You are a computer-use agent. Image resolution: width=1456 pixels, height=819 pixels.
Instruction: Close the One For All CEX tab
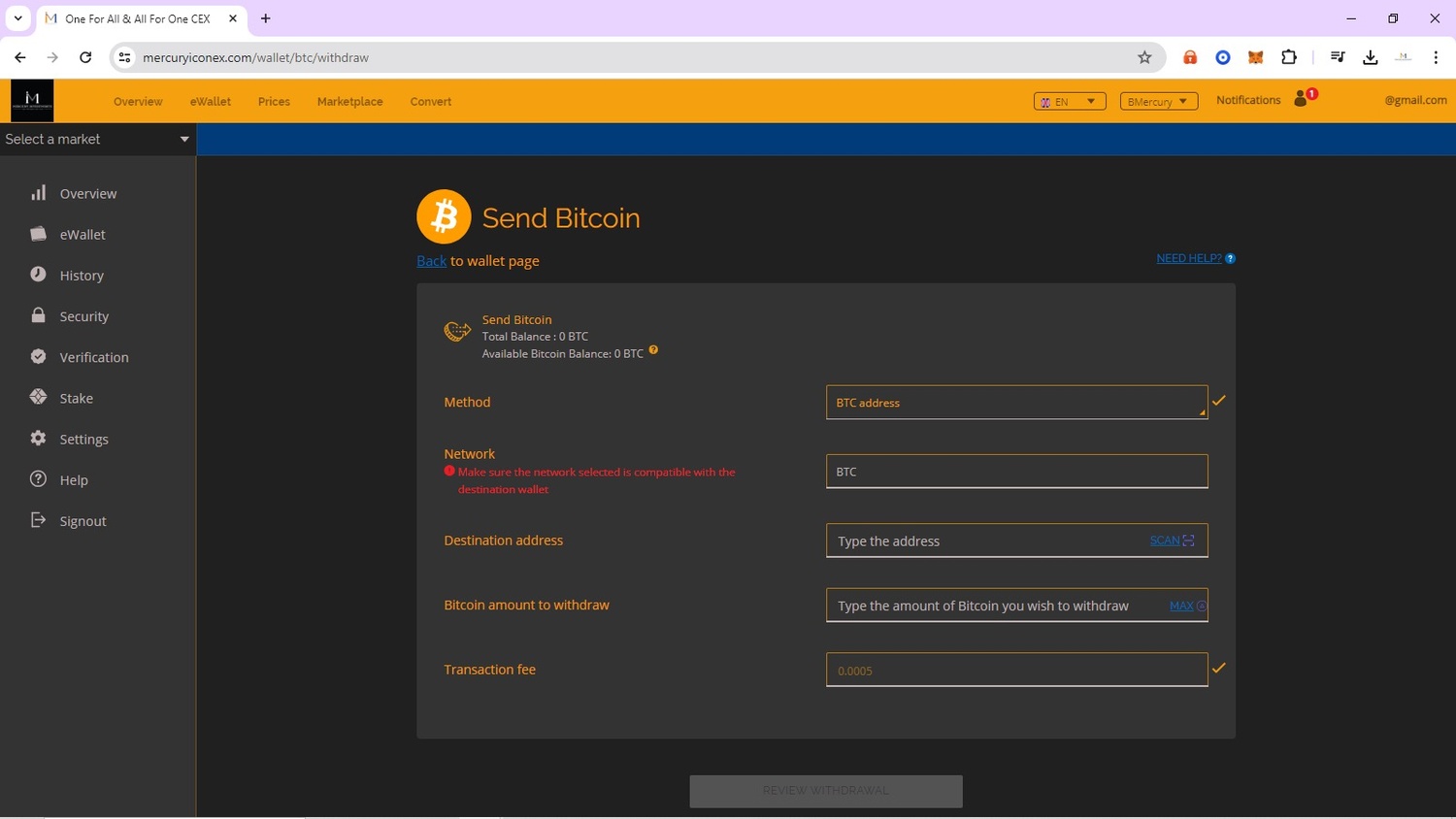point(233,18)
